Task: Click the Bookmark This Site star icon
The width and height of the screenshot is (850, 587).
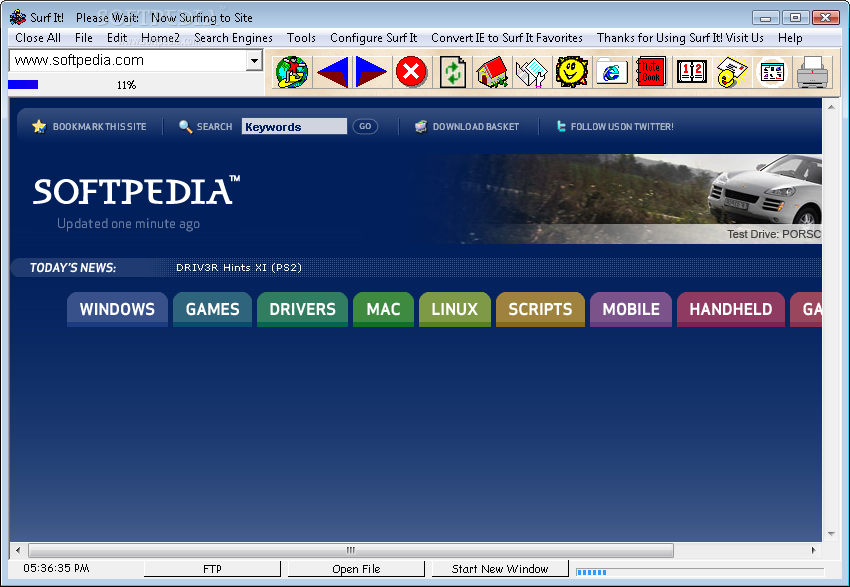Action: pyautogui.click(x=39, y=126)
